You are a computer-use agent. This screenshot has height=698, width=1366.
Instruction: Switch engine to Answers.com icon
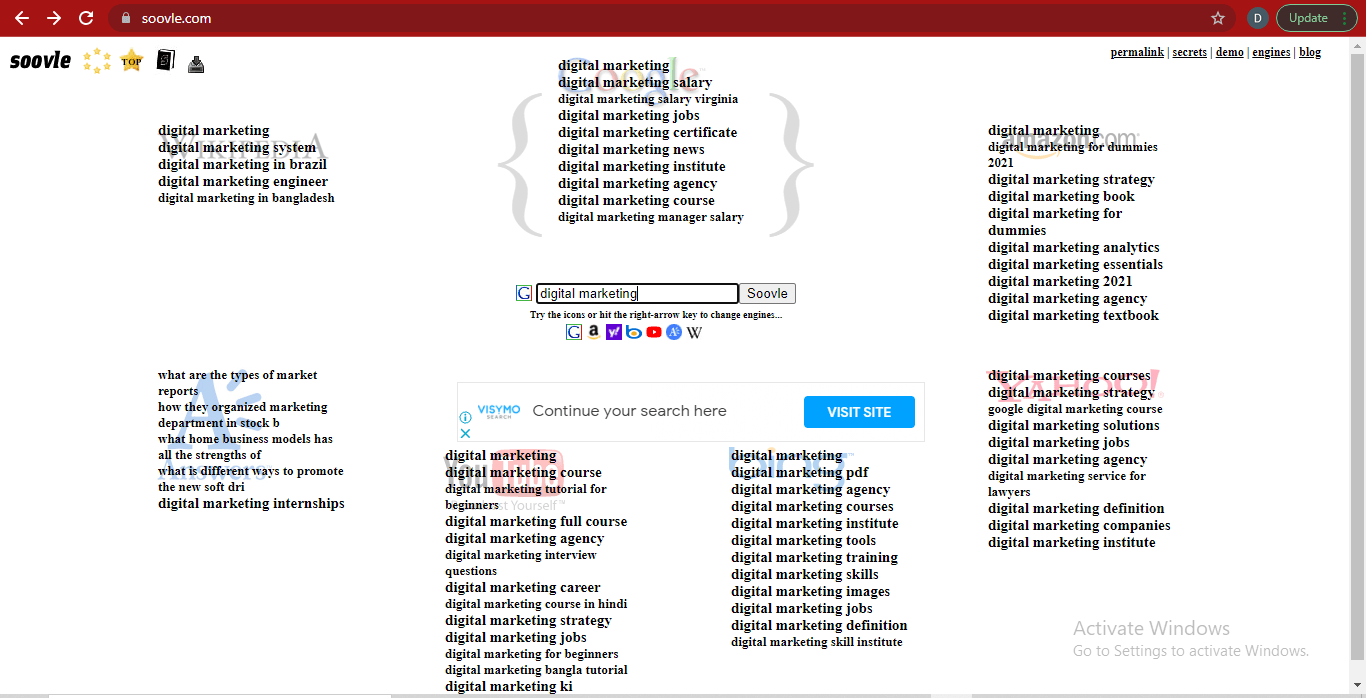tap(674, 332)
